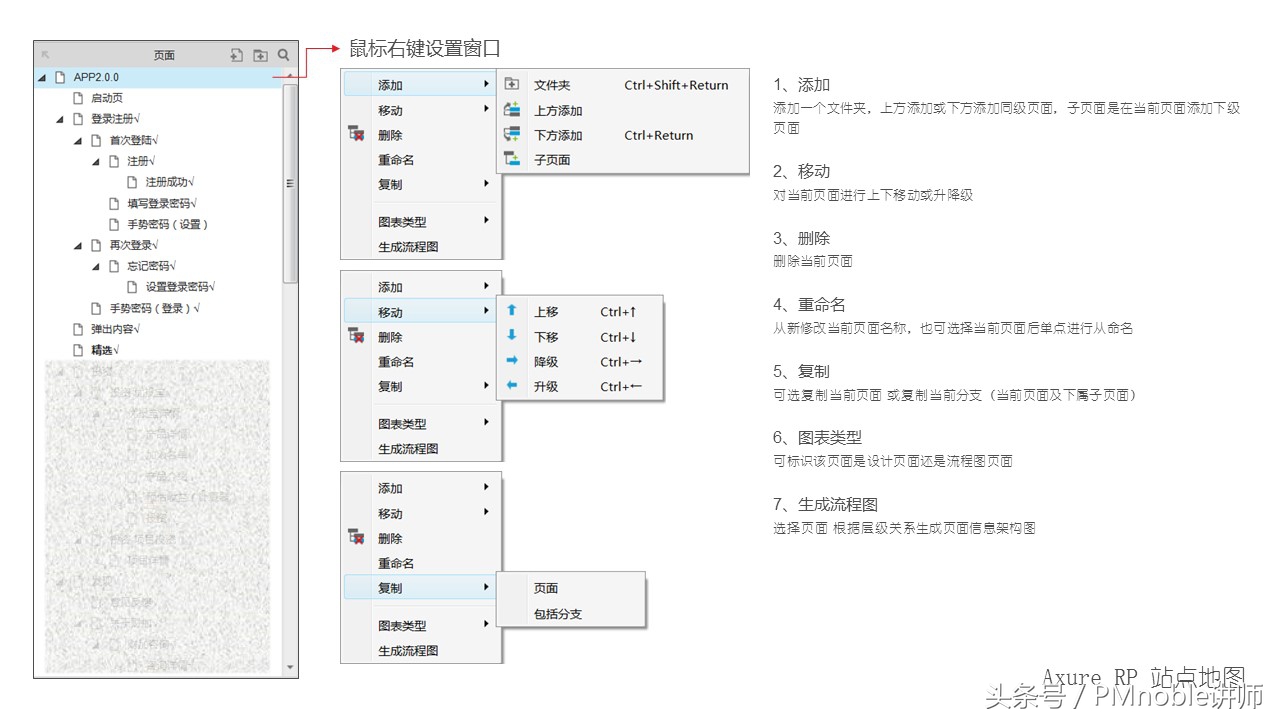This screenshot has height=720, width=1280.
Task: Click the sitemap panel scrollbar down arrow
Action: (290, 665)
